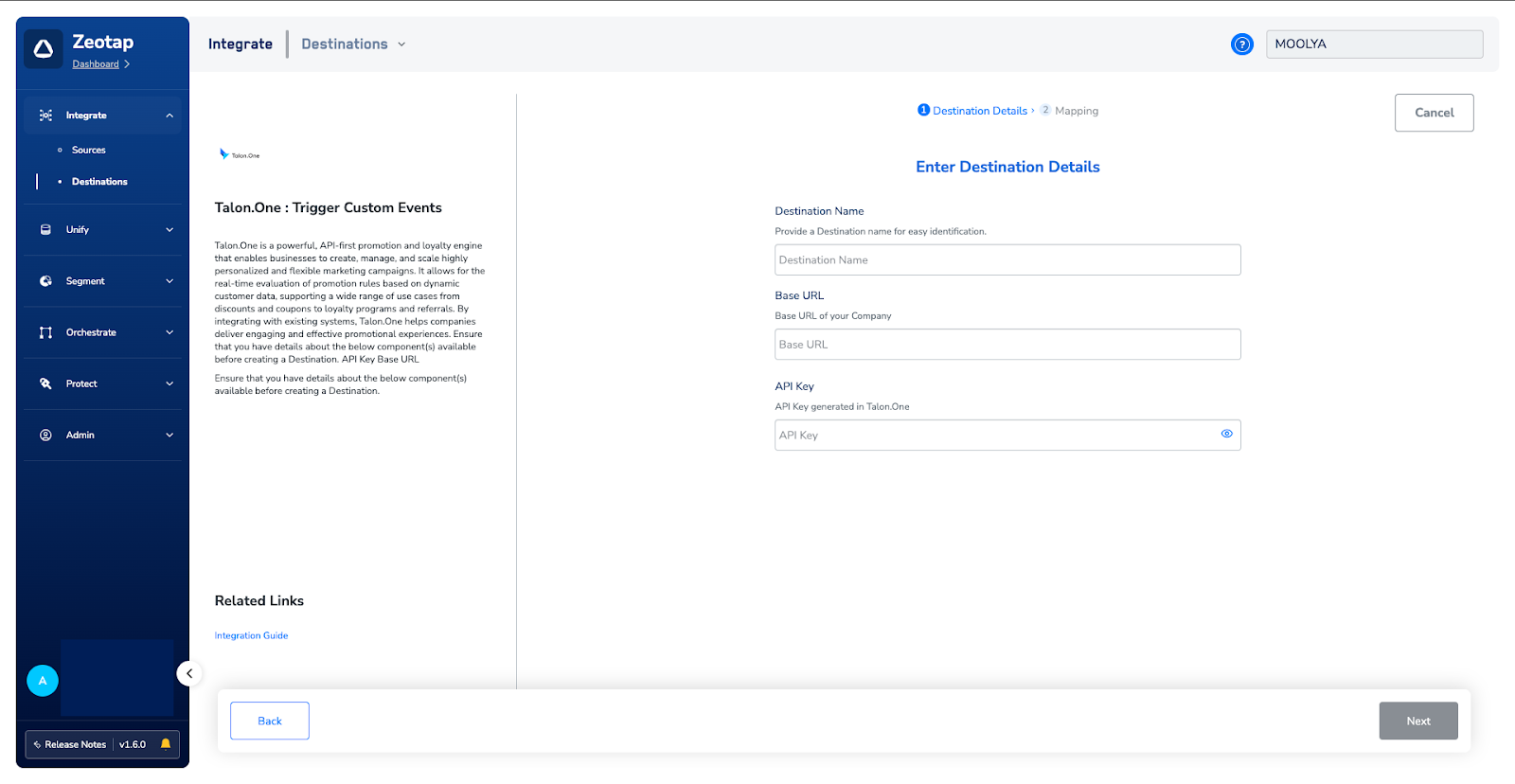Click the Segment pie icon
This screenshot has height=784, width=1515.
pyautogui.click(x=45, y=281)
